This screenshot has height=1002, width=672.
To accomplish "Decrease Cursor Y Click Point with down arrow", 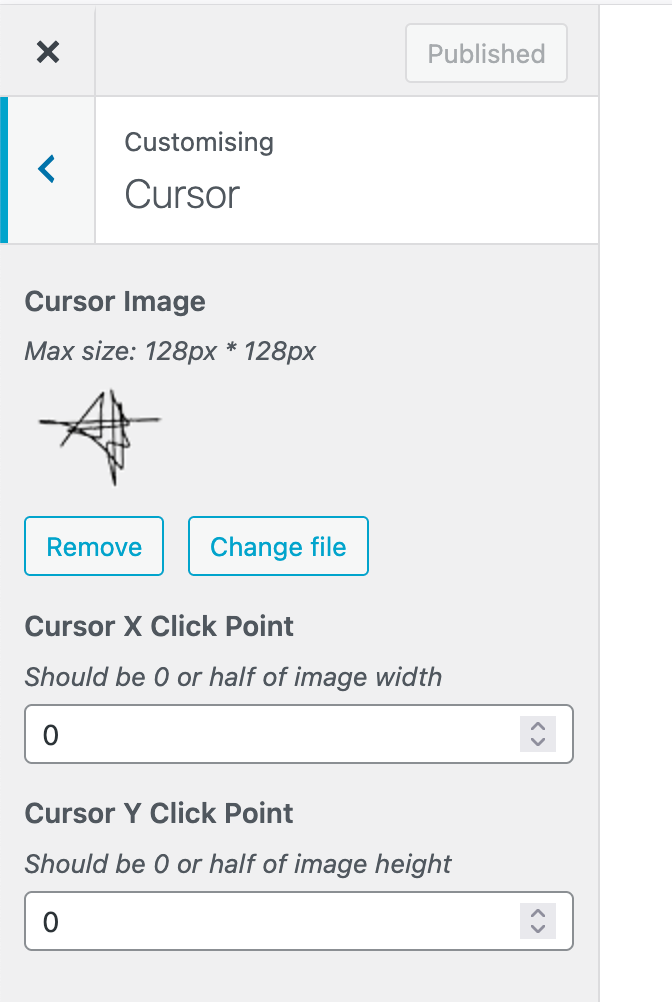I will (x=538, y=929).
